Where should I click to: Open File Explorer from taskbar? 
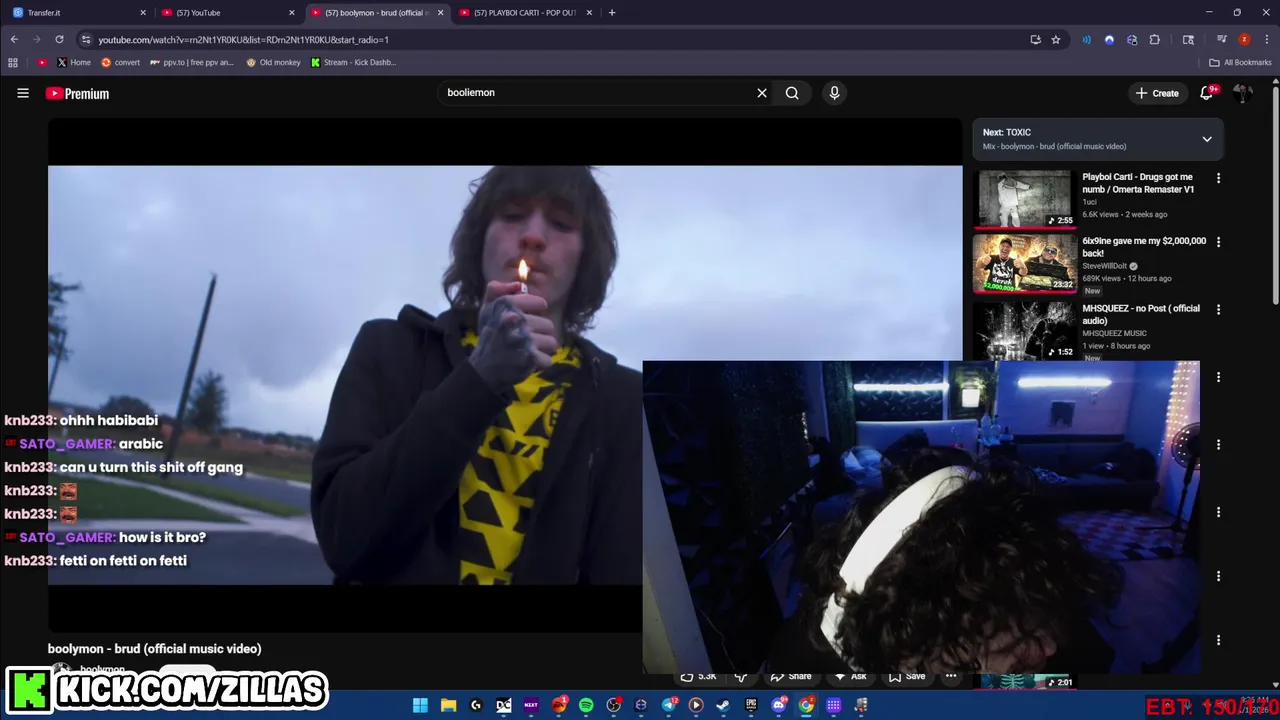point(448,705)
